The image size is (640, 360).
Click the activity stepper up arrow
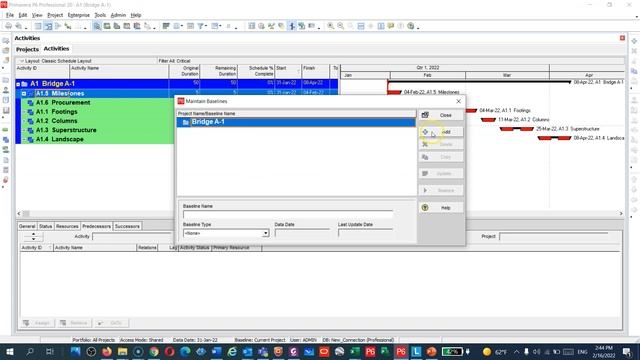click(33, 234)
